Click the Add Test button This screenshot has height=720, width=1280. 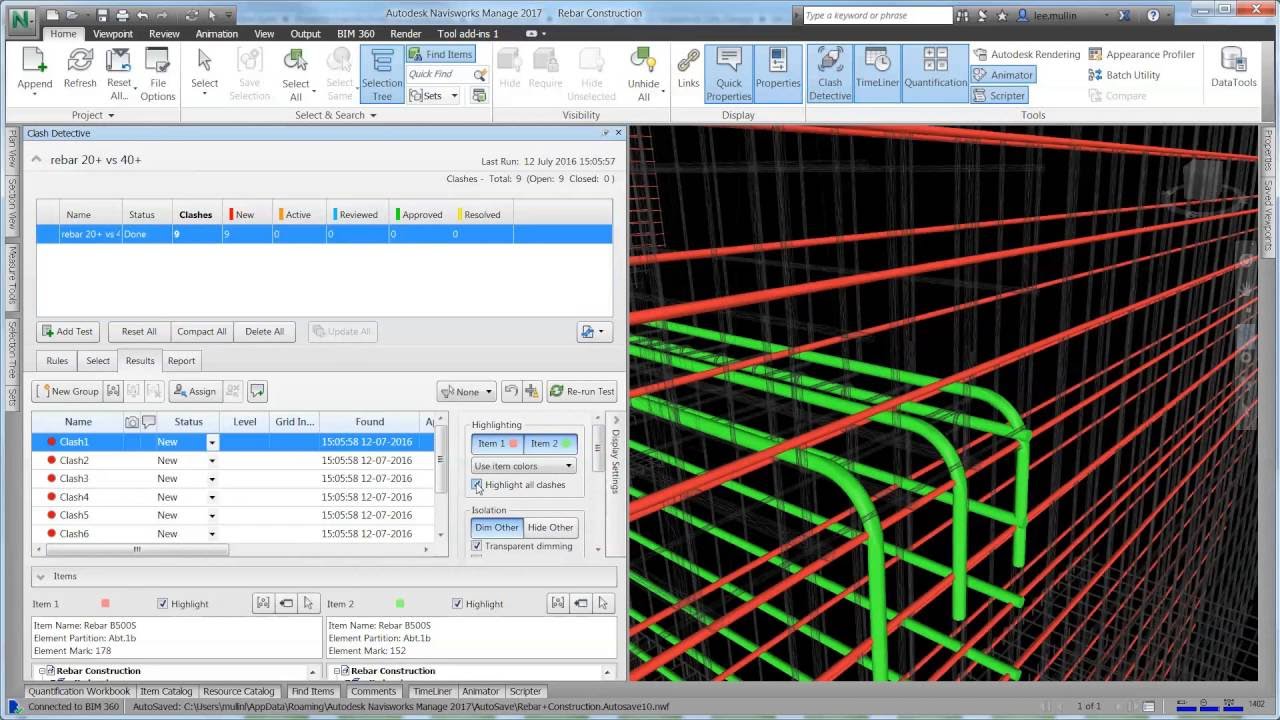coord(66,331)
